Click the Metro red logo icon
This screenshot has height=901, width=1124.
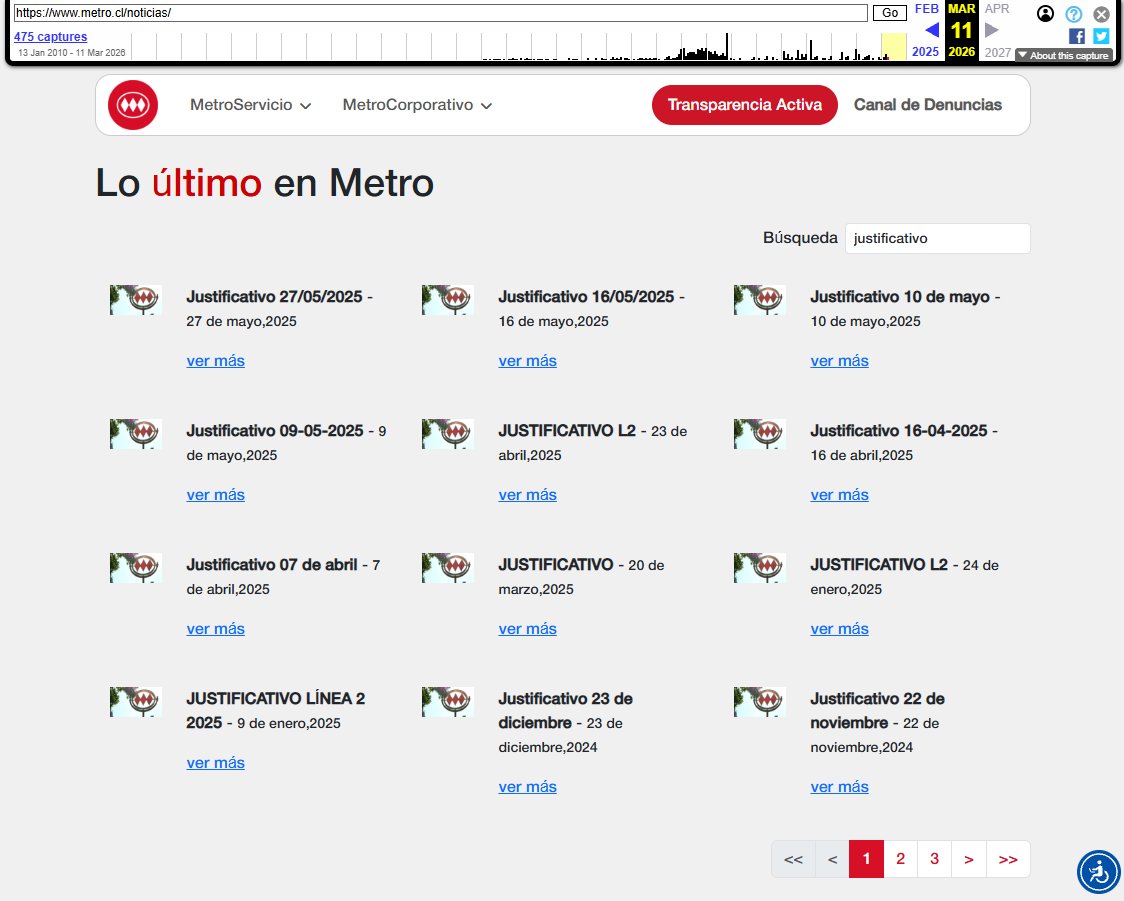coord(133,105)
